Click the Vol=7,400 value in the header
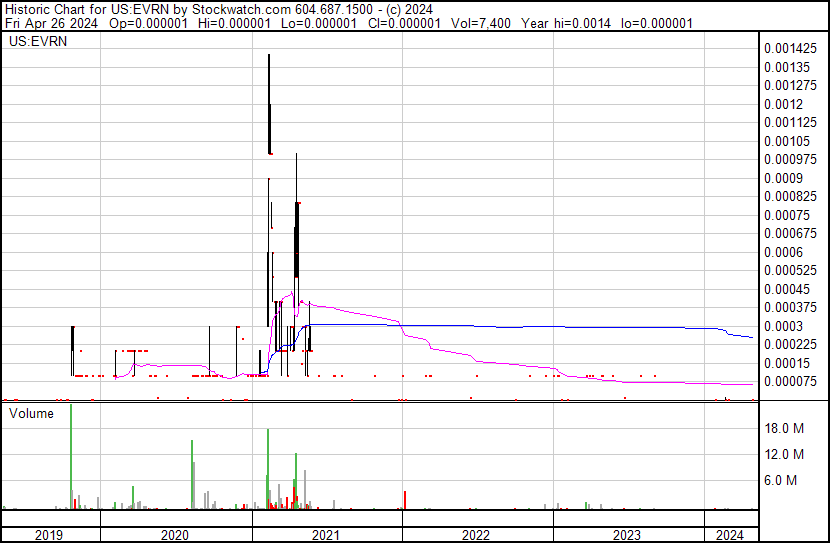The height and width of the screenshot is (543, 830). (x=481, y=23)
